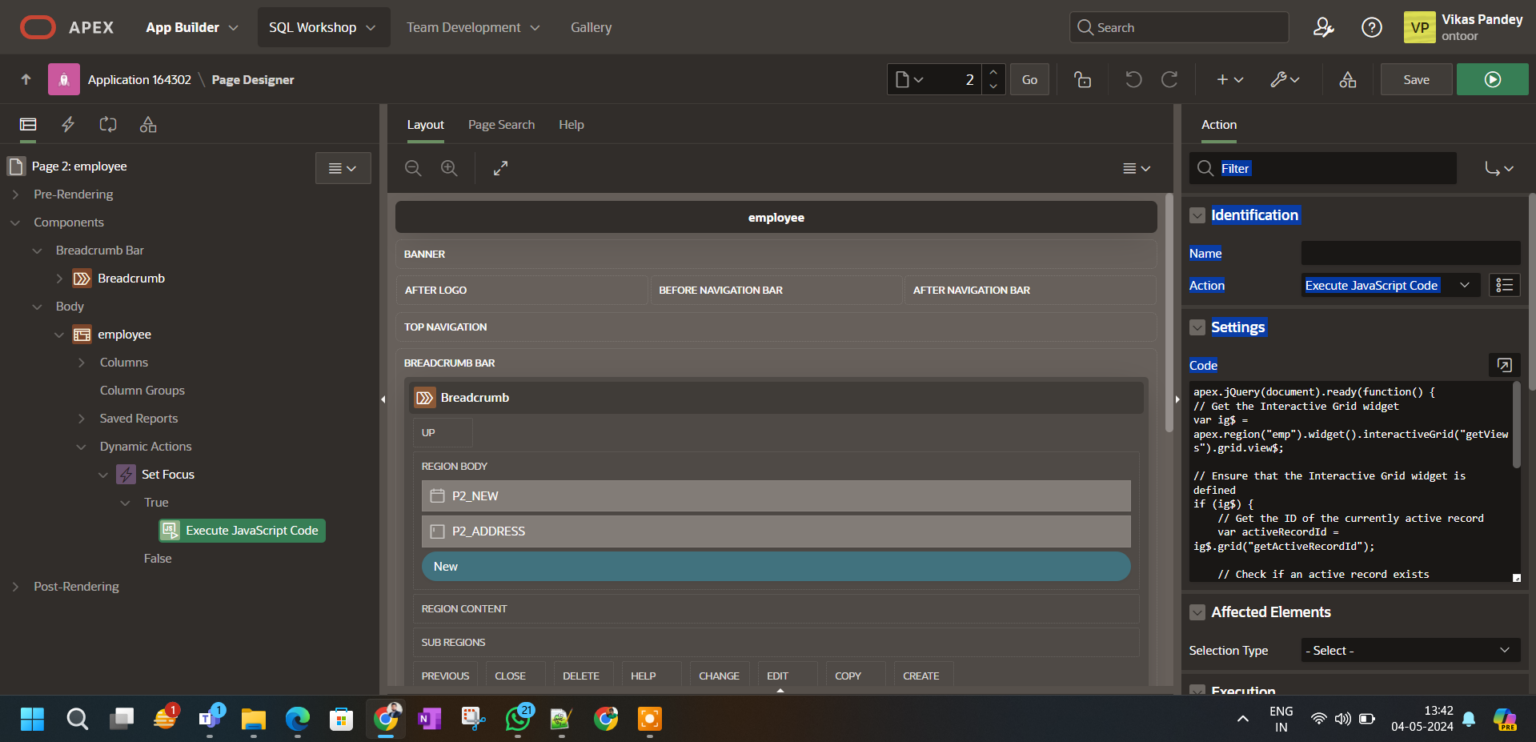
Task: Click the Save button
Action: (1416, 80)
